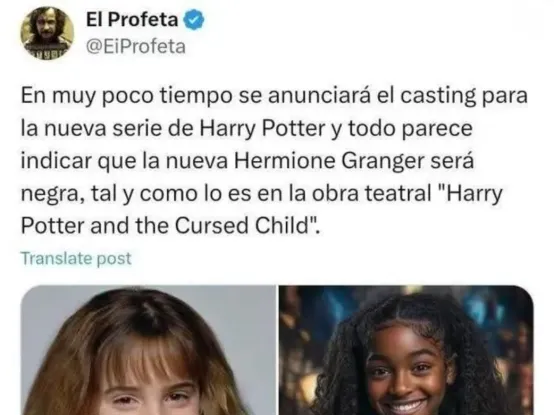The image size is (554, 416).
Task: Click the phrase todo parece in the post
Action: 411,129
